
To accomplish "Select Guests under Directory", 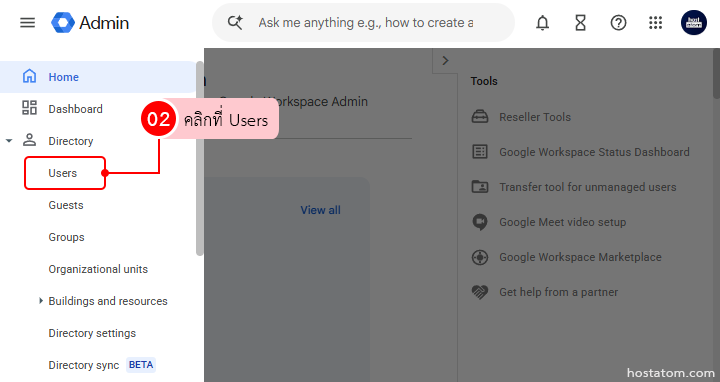I will tap(66, 205).
